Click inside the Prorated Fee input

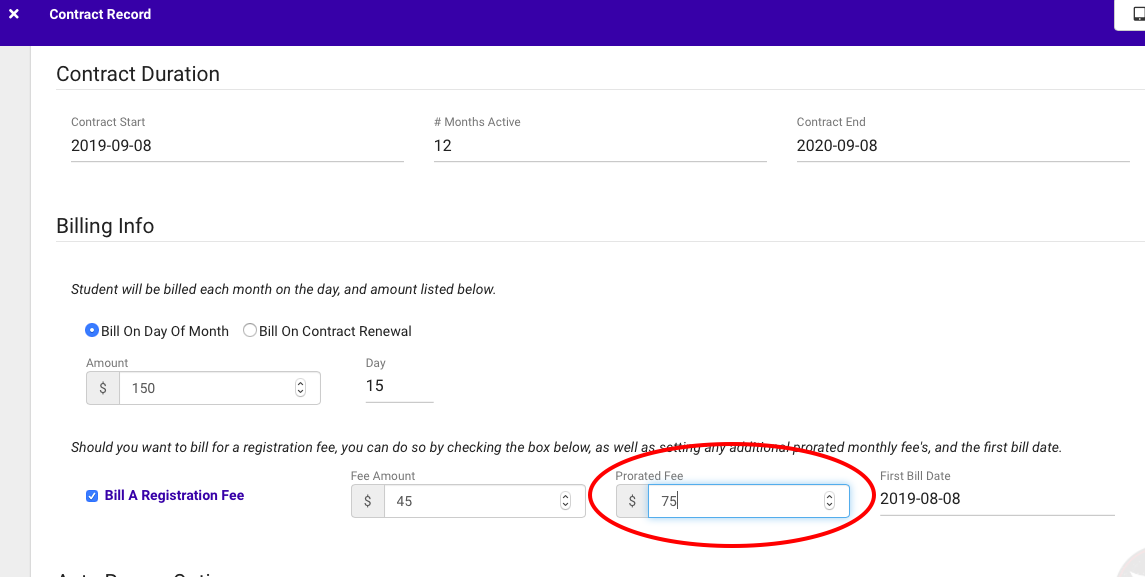point(735,501)
